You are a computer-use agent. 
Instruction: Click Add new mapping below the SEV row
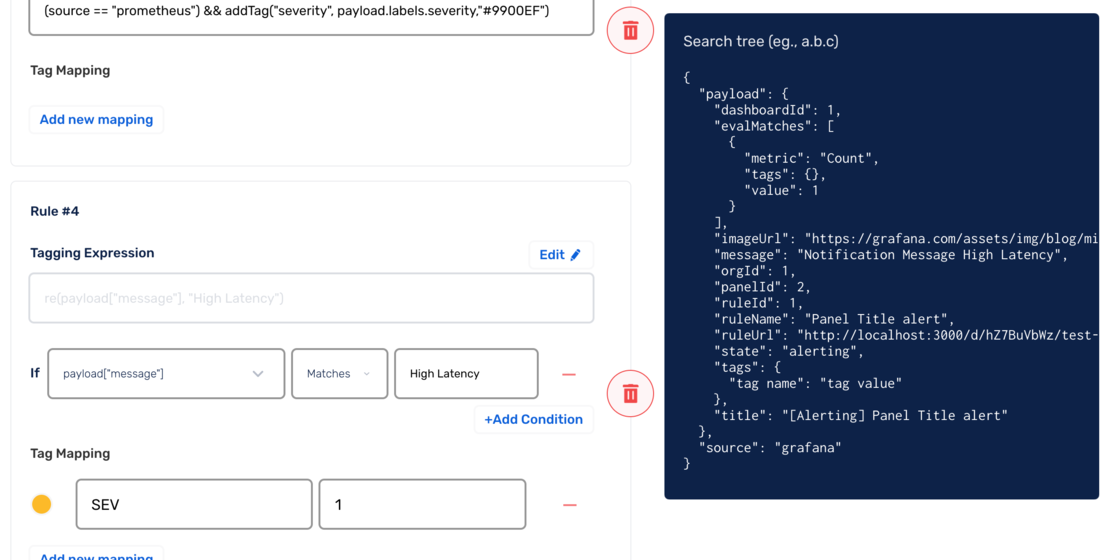[x=96, y=555]
